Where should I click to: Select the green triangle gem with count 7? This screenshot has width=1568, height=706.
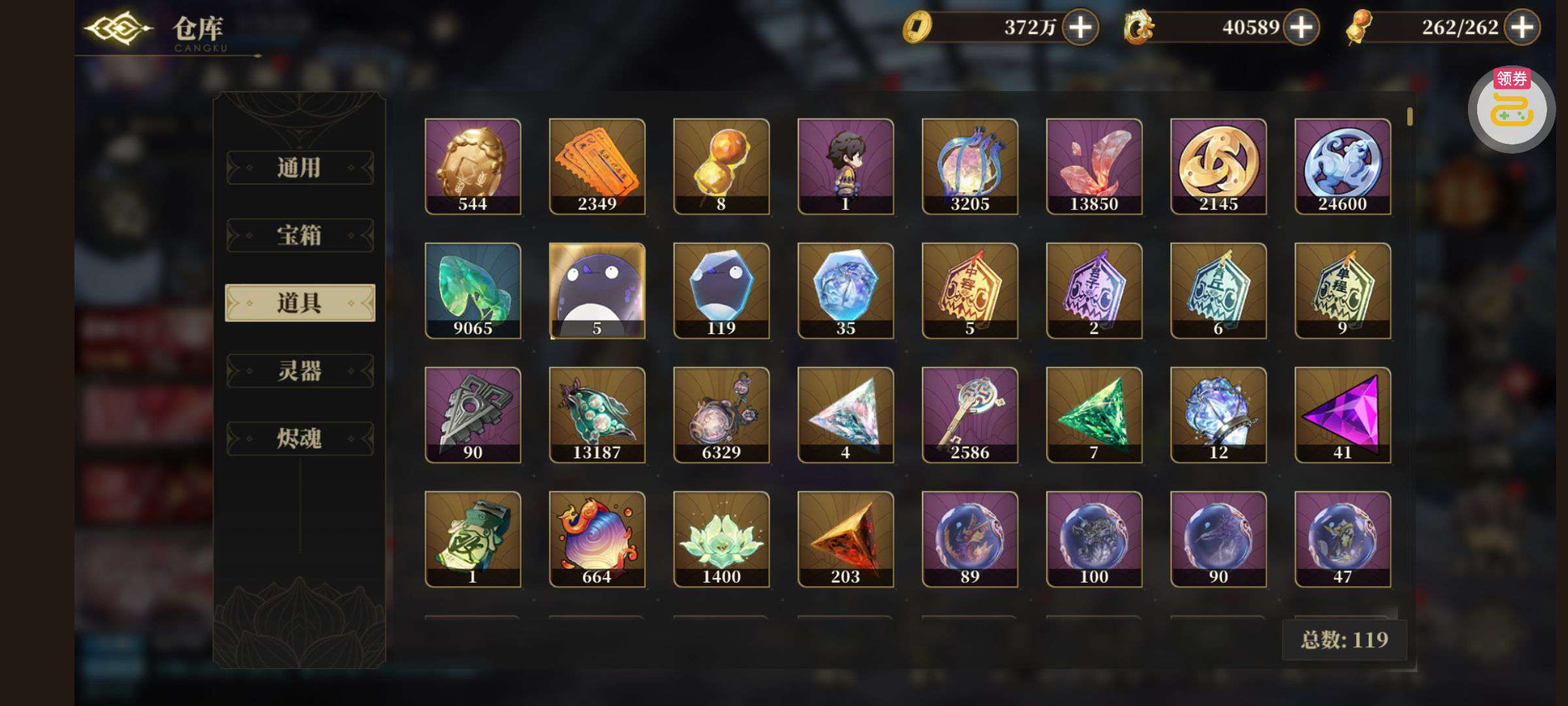pos(1094,414)
